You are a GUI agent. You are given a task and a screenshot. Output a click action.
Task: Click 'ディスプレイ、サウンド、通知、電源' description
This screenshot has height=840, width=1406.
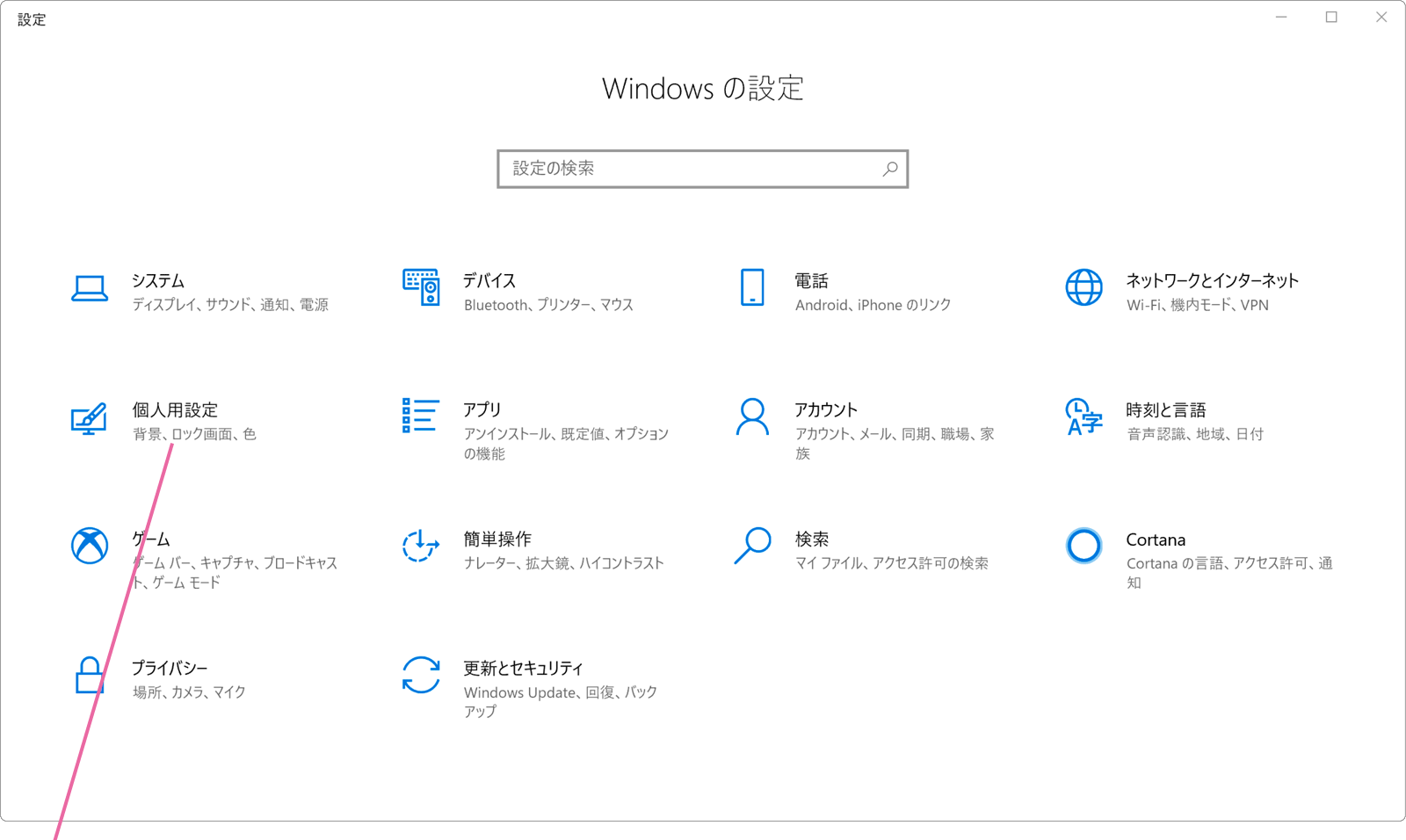pos(230,305)
